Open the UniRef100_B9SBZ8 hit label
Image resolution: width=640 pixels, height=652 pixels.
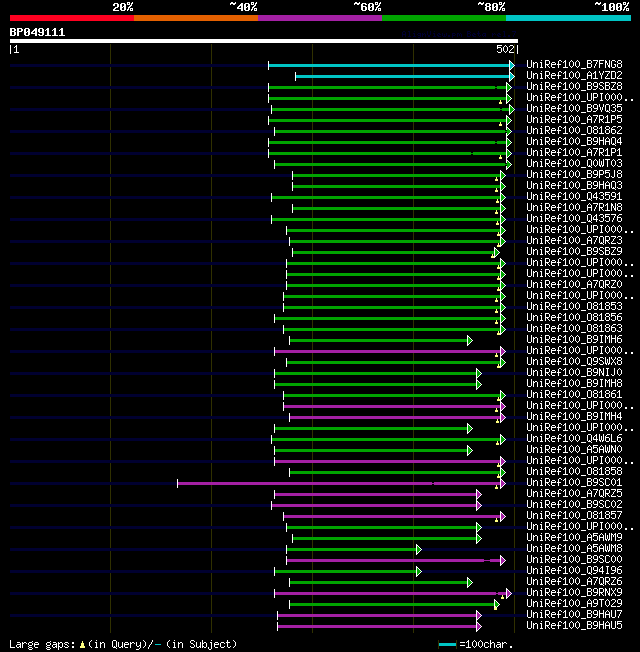tap(574, 86)
